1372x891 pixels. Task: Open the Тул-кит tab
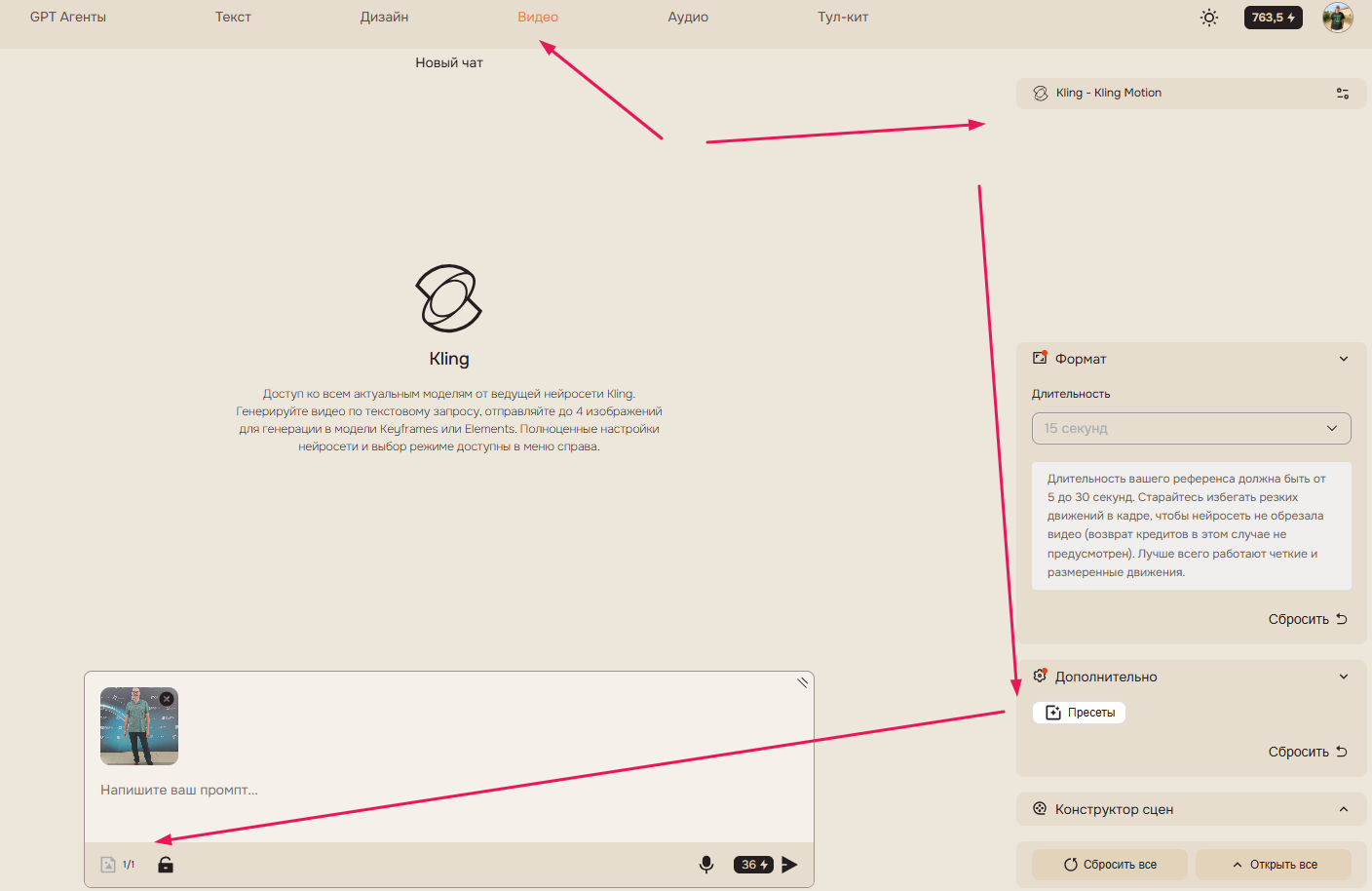(x=843, y=17)
